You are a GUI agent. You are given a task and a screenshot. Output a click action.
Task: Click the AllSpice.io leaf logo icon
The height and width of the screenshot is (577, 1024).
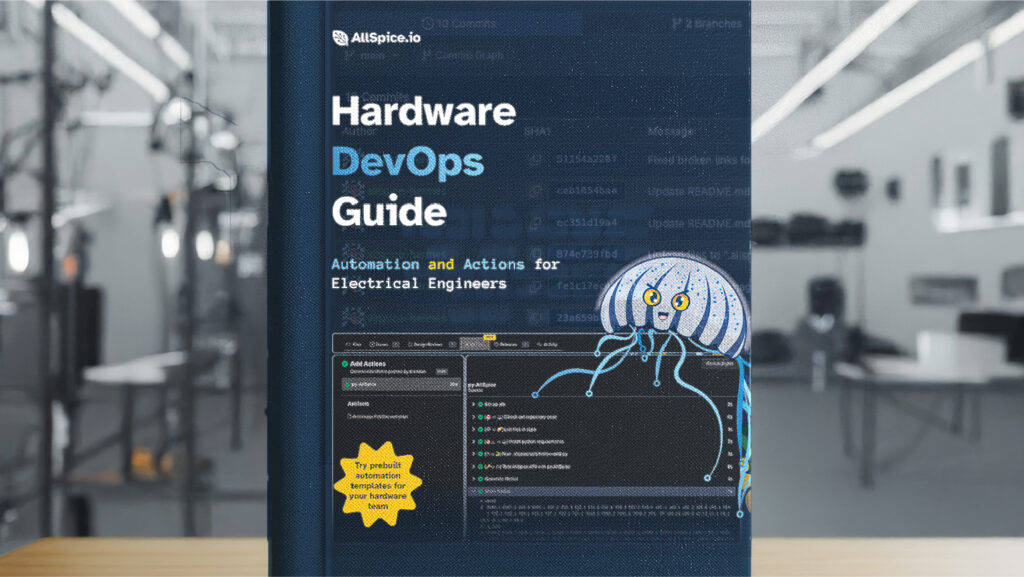pyautogui.click(x=340, y=38)
